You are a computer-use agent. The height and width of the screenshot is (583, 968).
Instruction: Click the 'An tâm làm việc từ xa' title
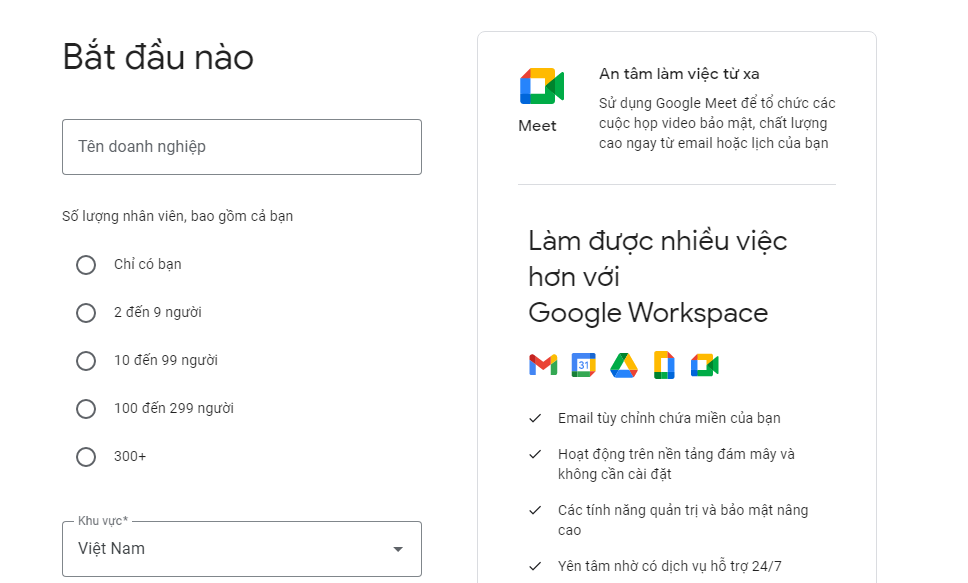(x=679, y=74)
